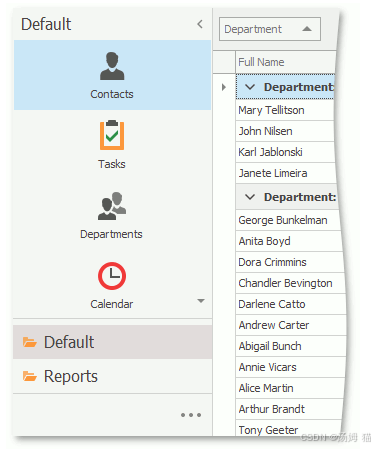The height and width of the screenshot is (449, 375).
Task: Select the George Bunkelman row
Action: pyautogui.click(x=288, y=220)
